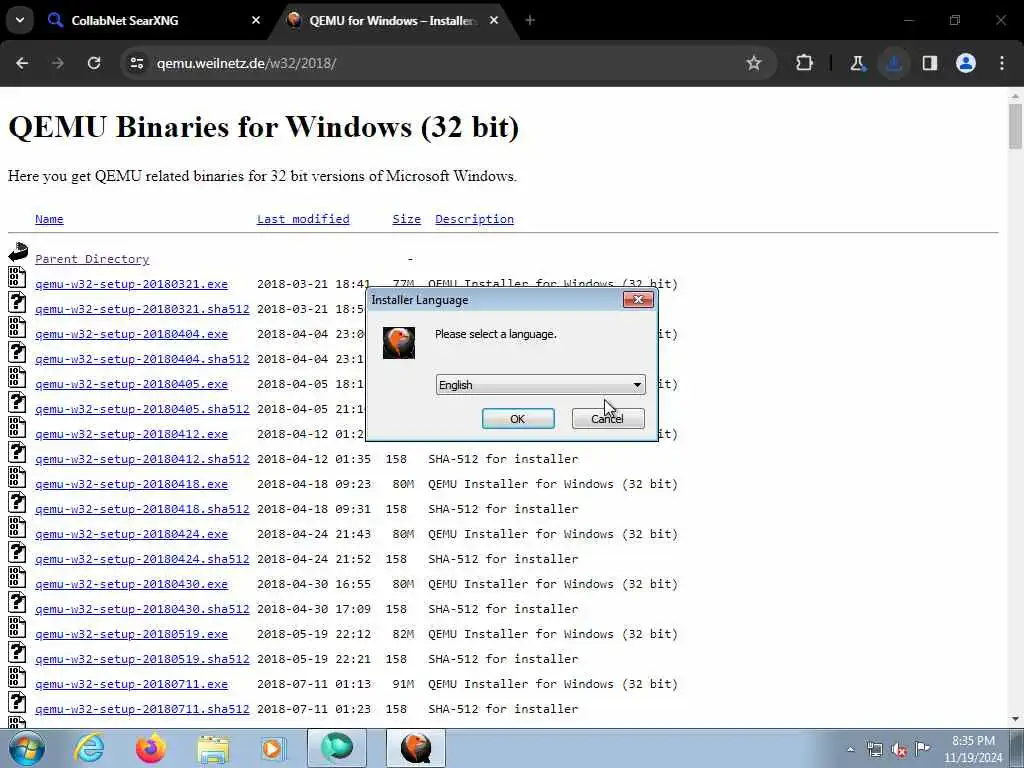Click the address bar URL

click(x=246, y=63)
